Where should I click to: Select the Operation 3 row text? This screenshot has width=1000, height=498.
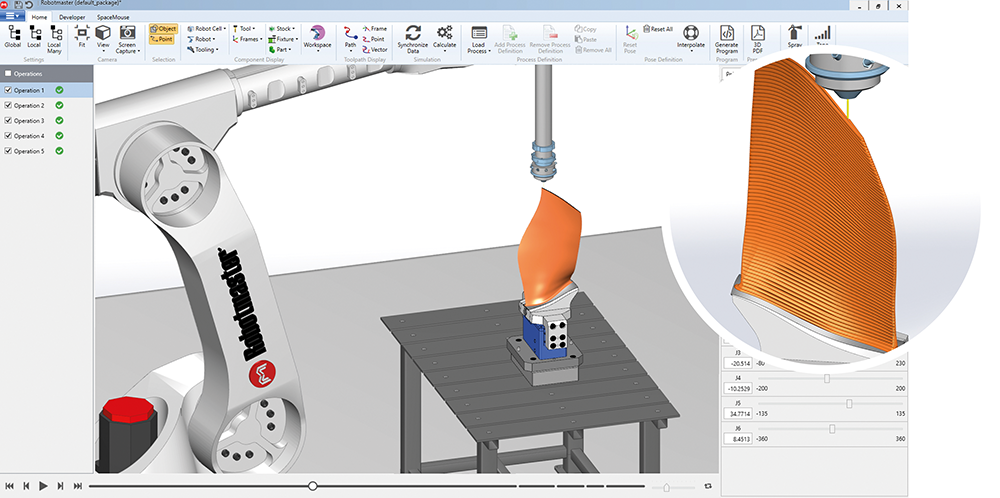coord(29,121)
